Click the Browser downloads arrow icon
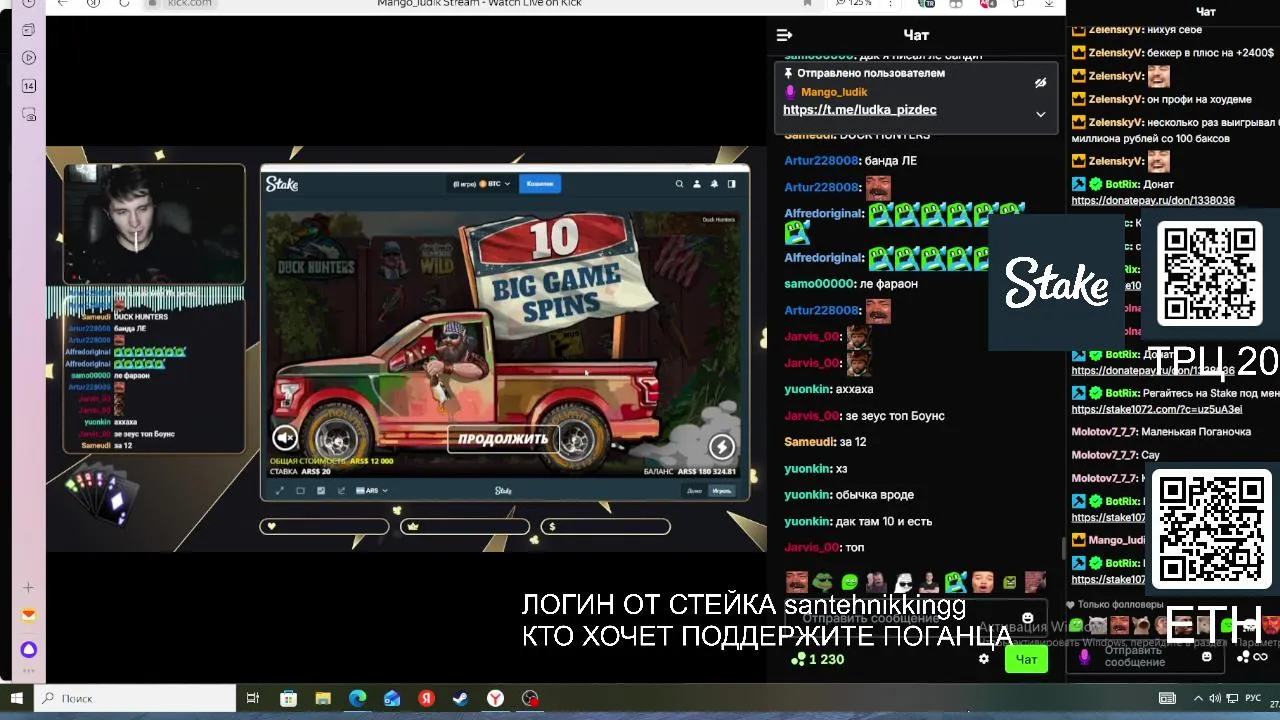The image size is (1280, 720). click(x=1048, y=3)
